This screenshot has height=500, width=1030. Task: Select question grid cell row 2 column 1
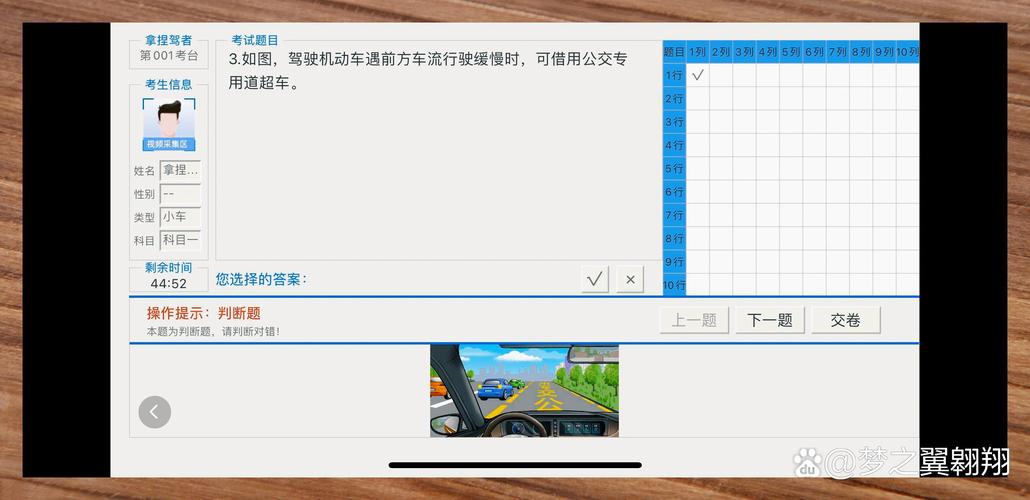click(x=698, y=98)
